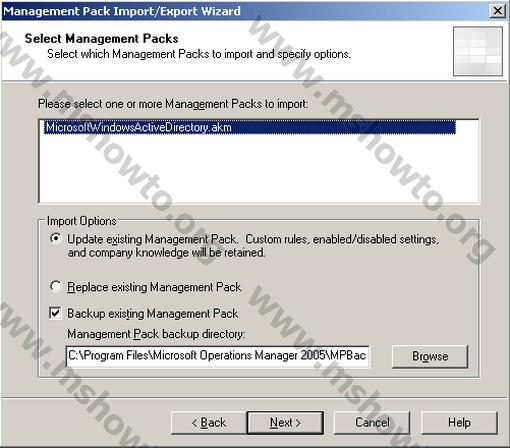Click the 'Management Pack backup directory:' label
The height and width of the screenshot is (448, 510).
coord(156,334)
